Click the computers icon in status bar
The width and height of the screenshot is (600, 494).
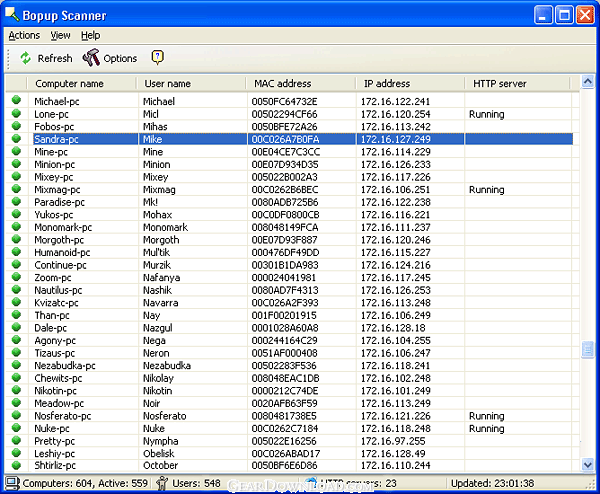12,483
